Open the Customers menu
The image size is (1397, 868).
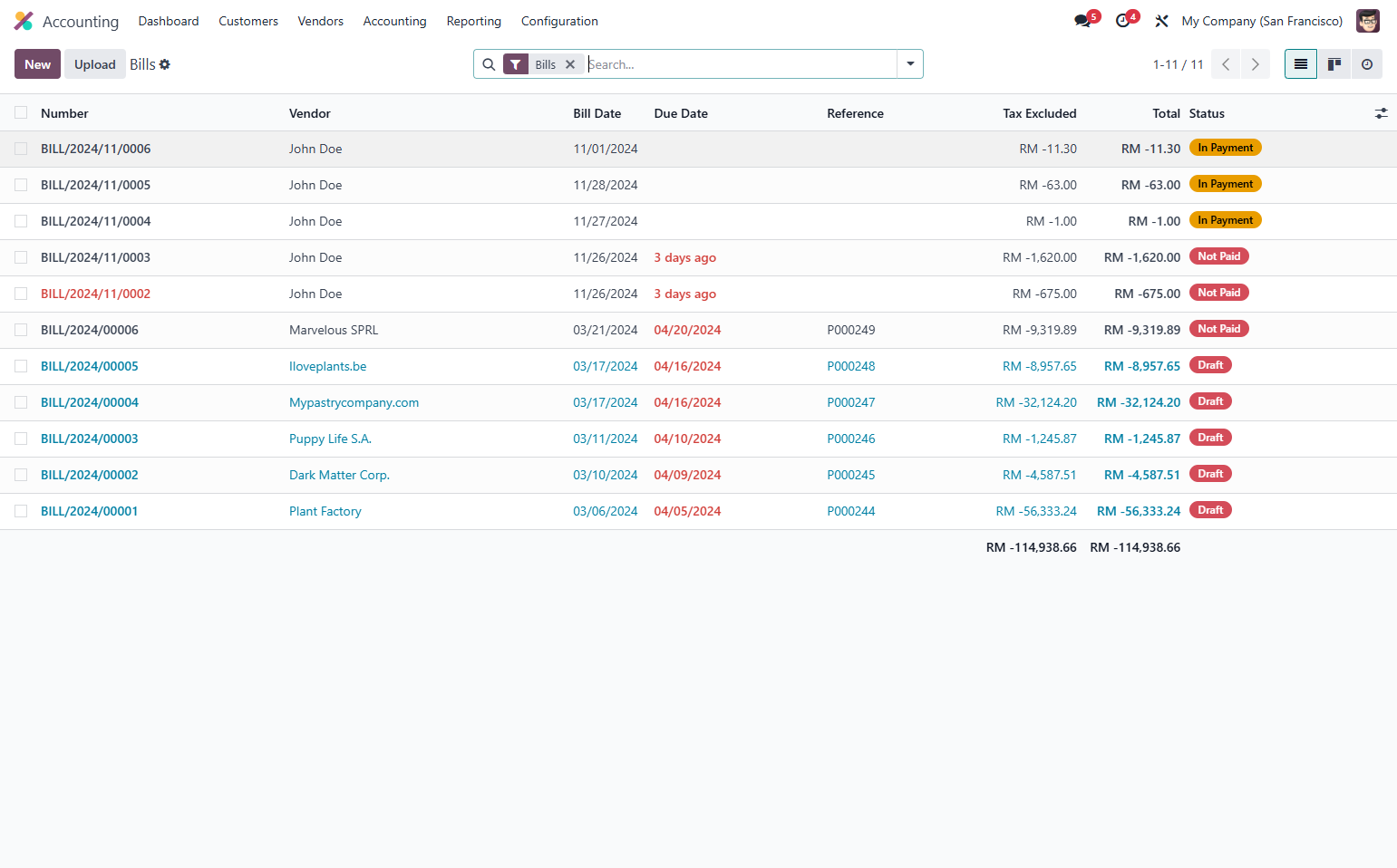pyautogui.click(x=248, y=21)
